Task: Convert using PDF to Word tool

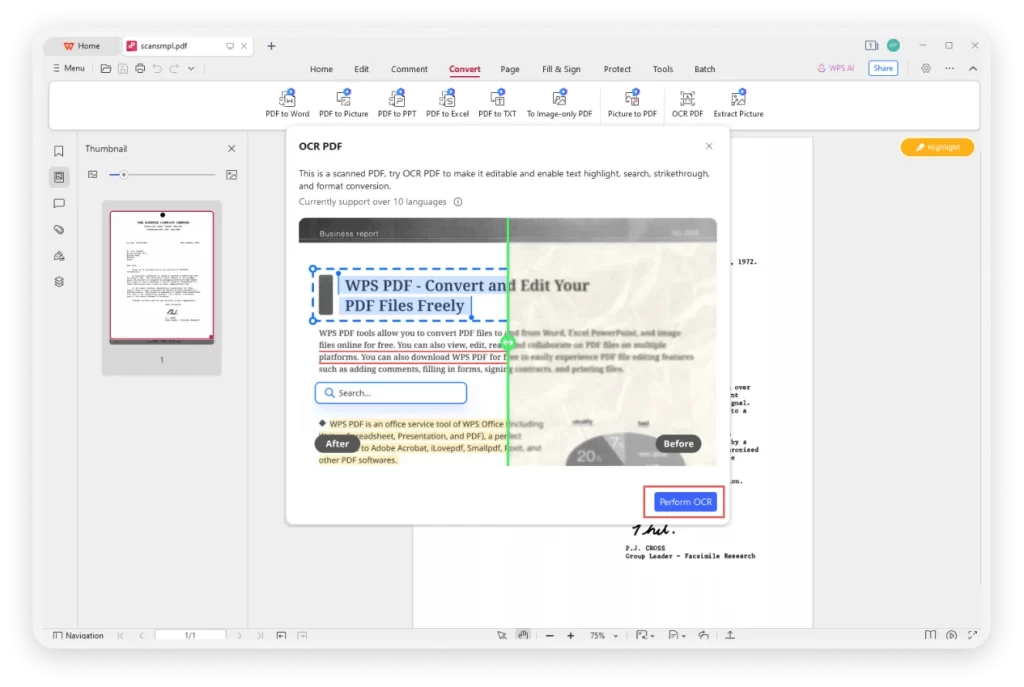Action: pyautogui.click(x=287, y=104)
